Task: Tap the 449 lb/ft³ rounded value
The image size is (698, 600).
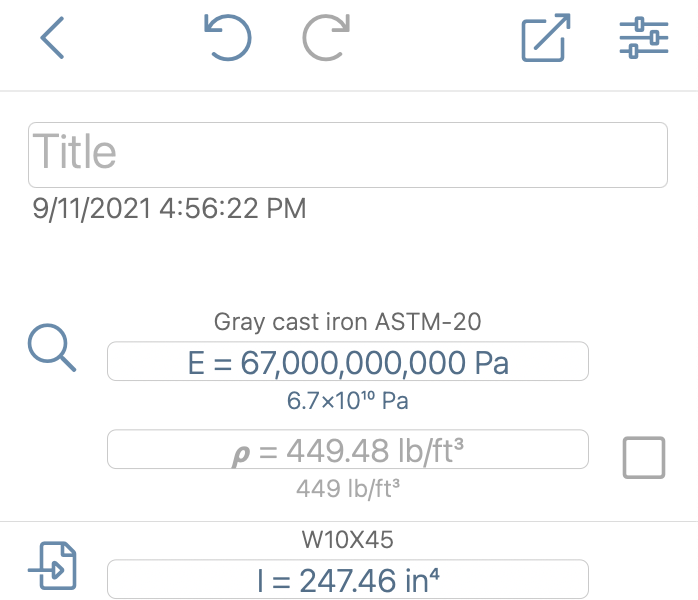Action: click(x=348, y=488)
